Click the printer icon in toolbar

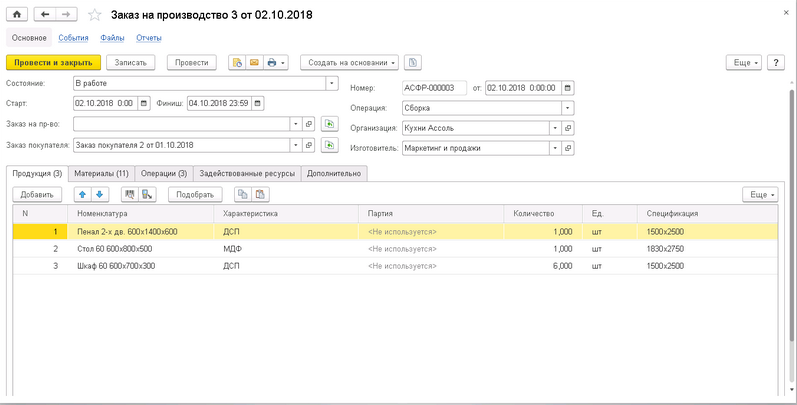pos(272,62)
